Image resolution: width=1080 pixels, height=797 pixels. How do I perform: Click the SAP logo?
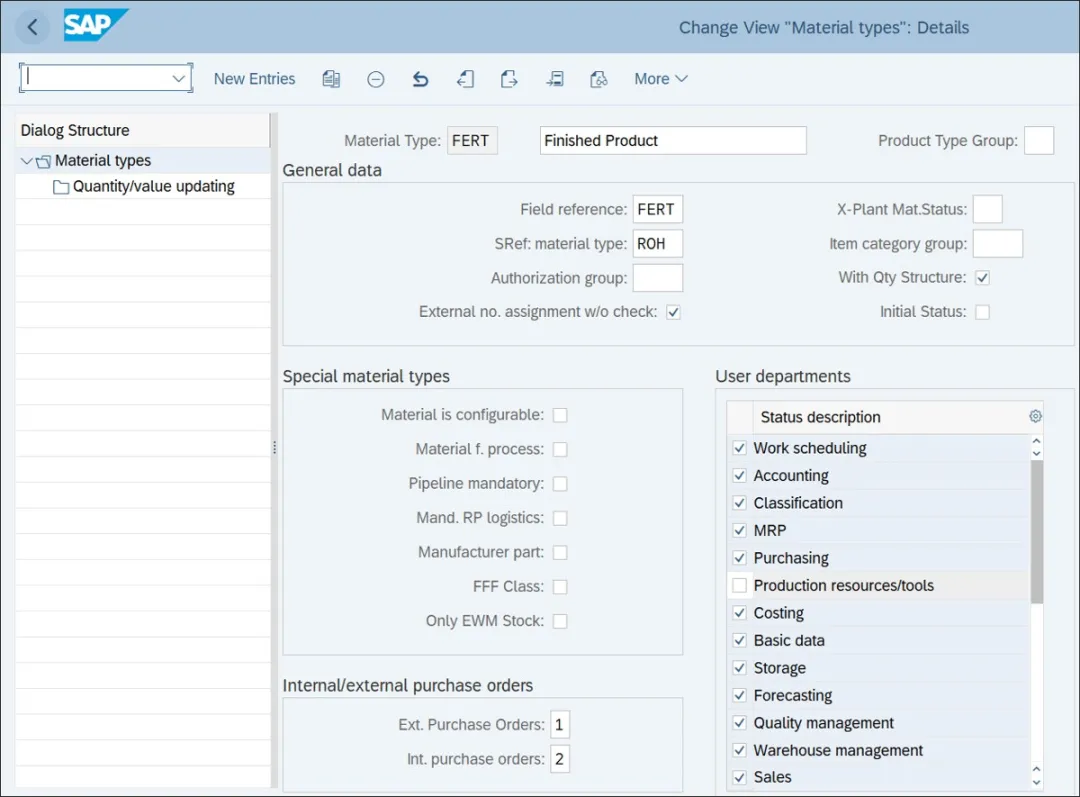click(95, 25)
